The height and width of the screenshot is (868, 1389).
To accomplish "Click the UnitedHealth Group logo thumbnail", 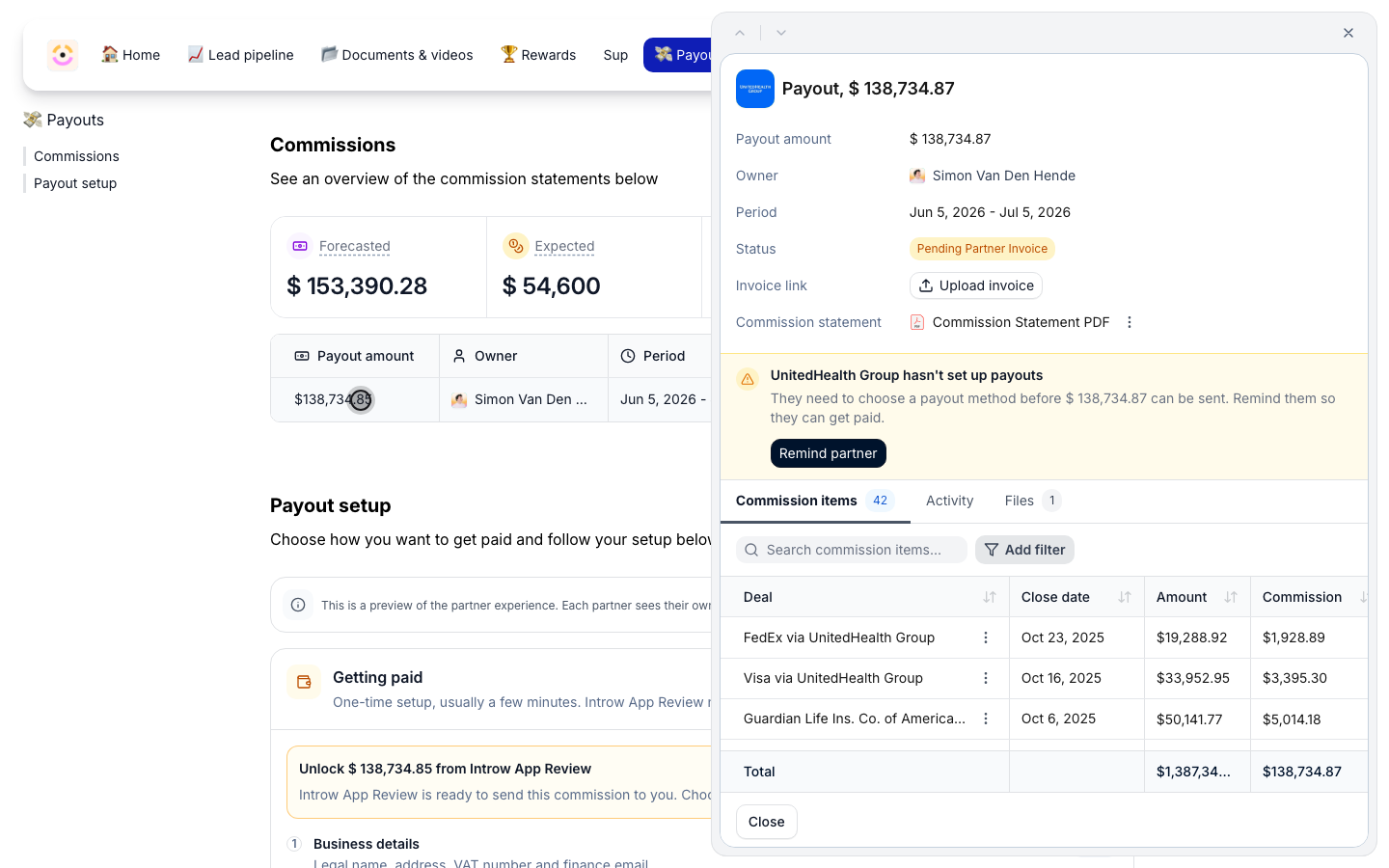I will click(755, 89).
